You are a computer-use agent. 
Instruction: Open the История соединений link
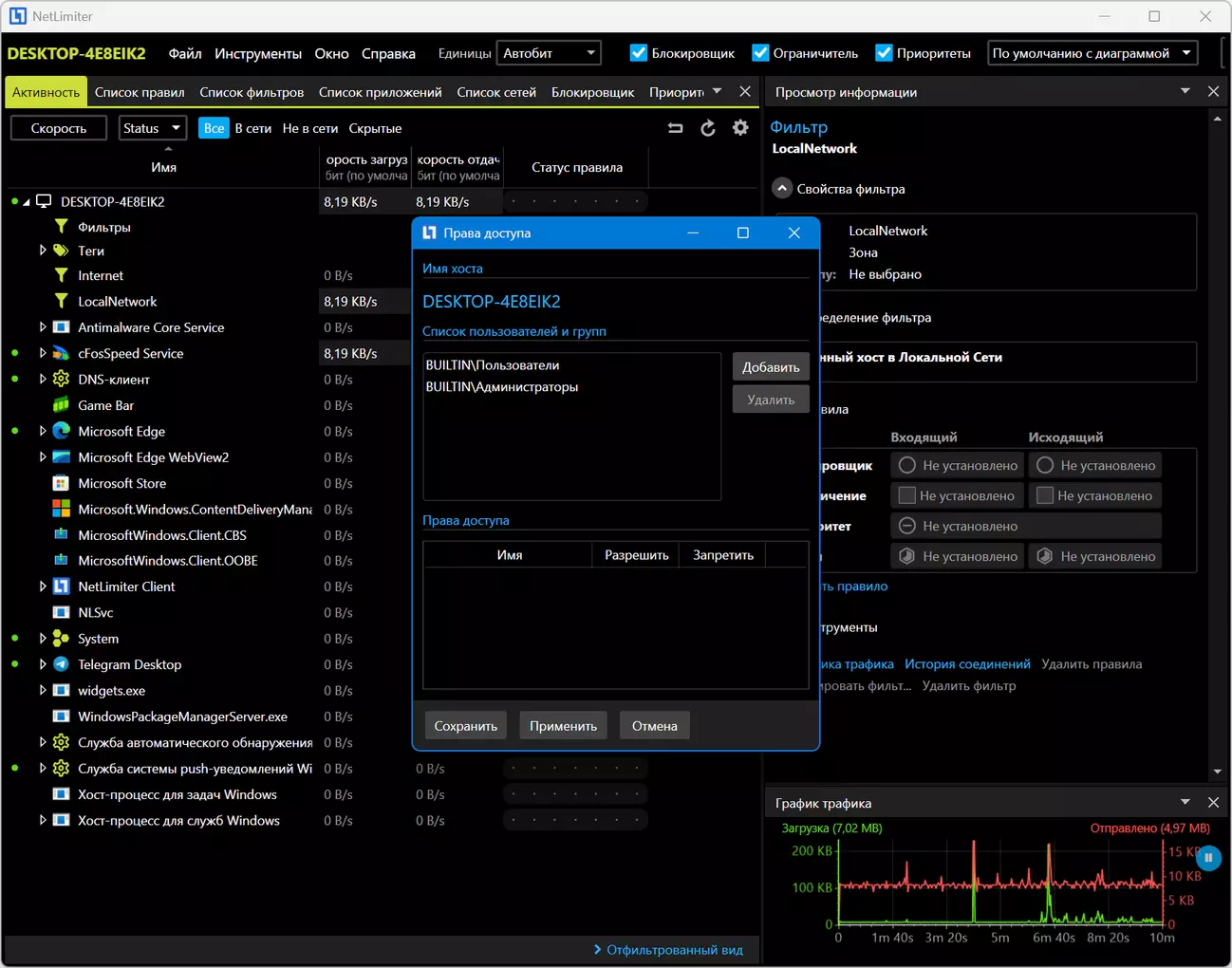967,664
